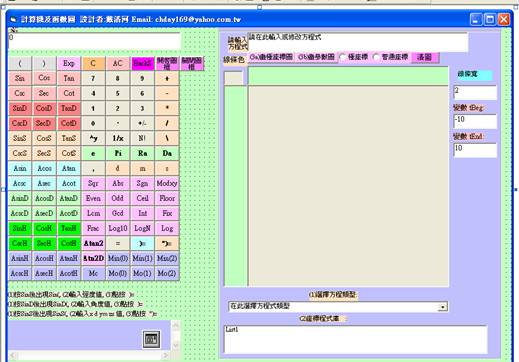The width and height of the screenshot is (519, 362).
Task: Click the Fix function button
Action: (167, 213)
